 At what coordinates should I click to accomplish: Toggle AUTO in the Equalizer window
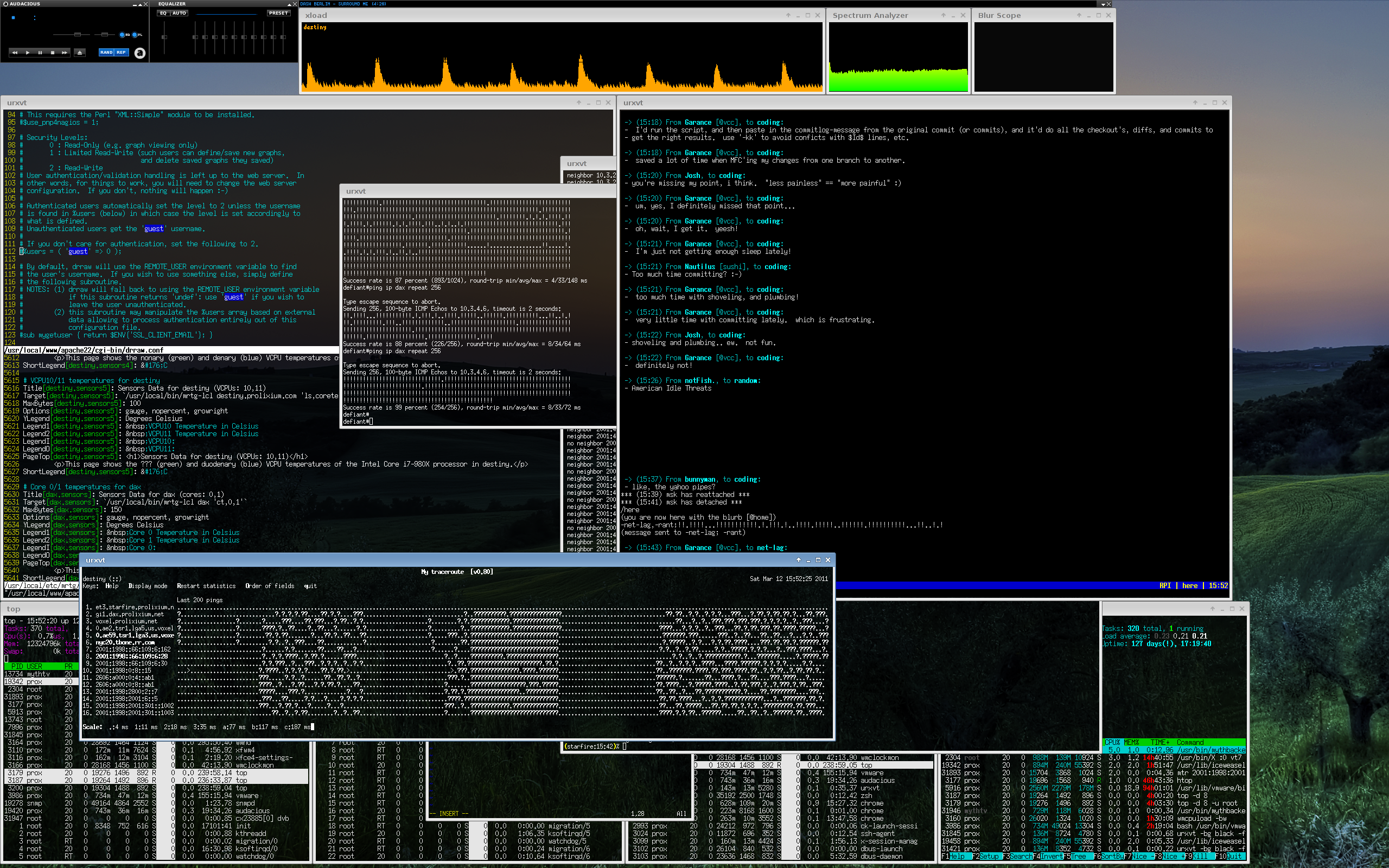tap(179, 12)
